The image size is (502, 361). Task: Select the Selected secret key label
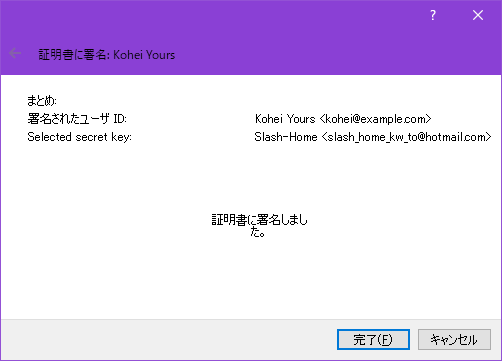click(79, 137)
